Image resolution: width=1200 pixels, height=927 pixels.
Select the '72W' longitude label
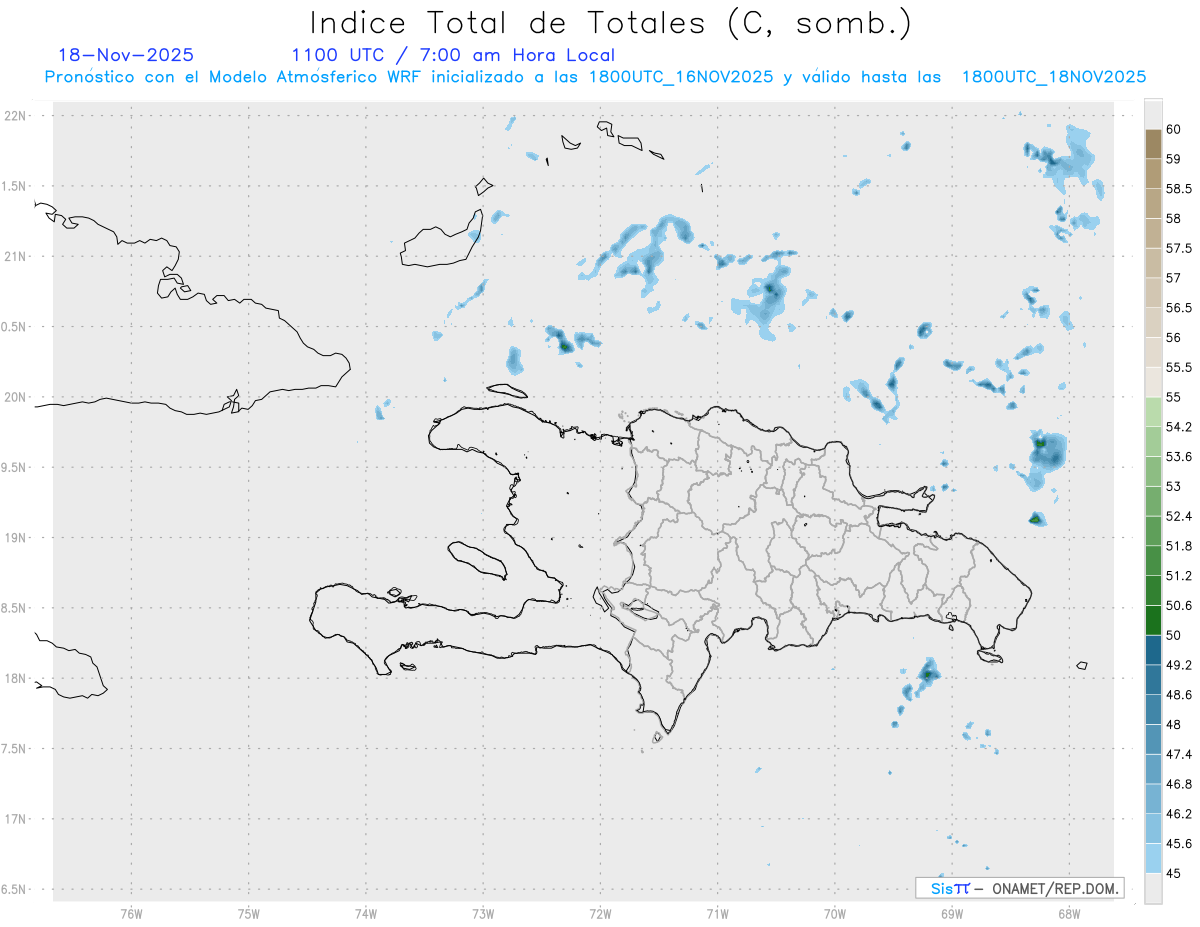(600, 913)
